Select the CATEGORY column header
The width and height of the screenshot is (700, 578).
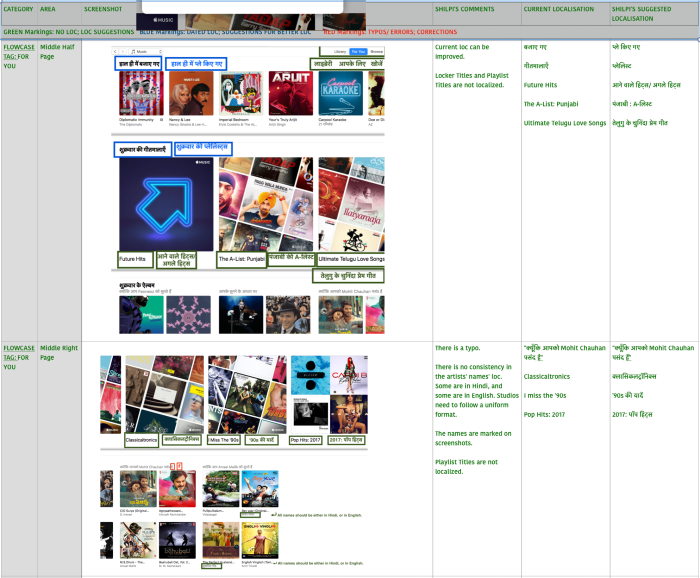18,8
